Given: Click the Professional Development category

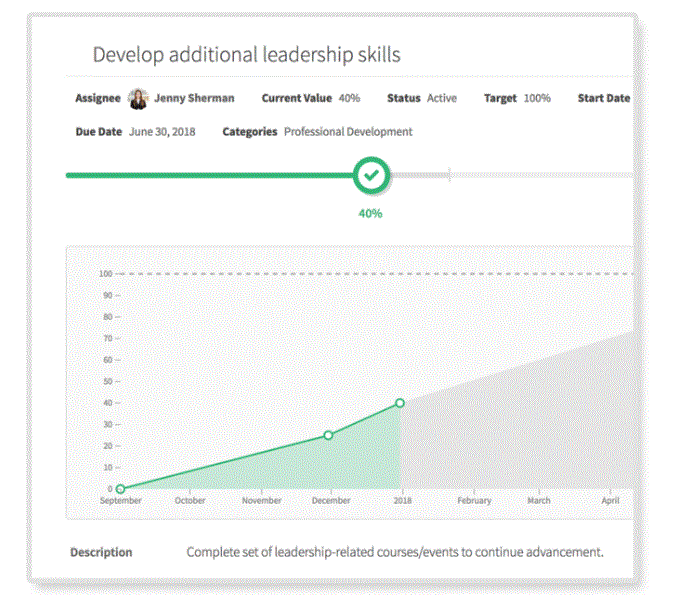Looking at the screenshot, I should click(348, 131).
